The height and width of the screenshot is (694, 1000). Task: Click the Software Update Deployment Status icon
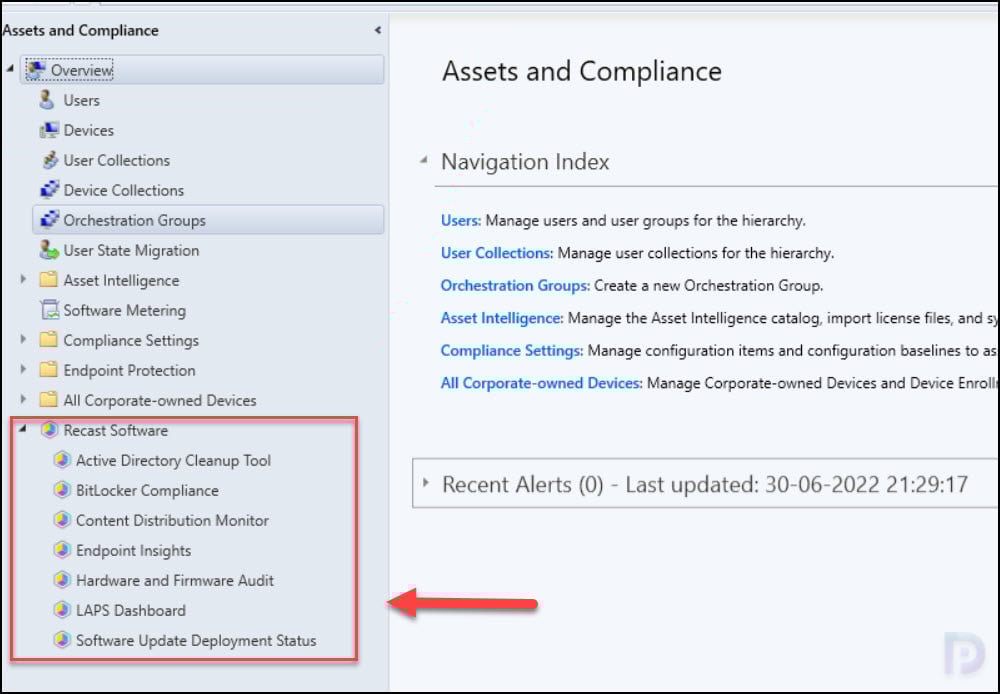point(62,640)
